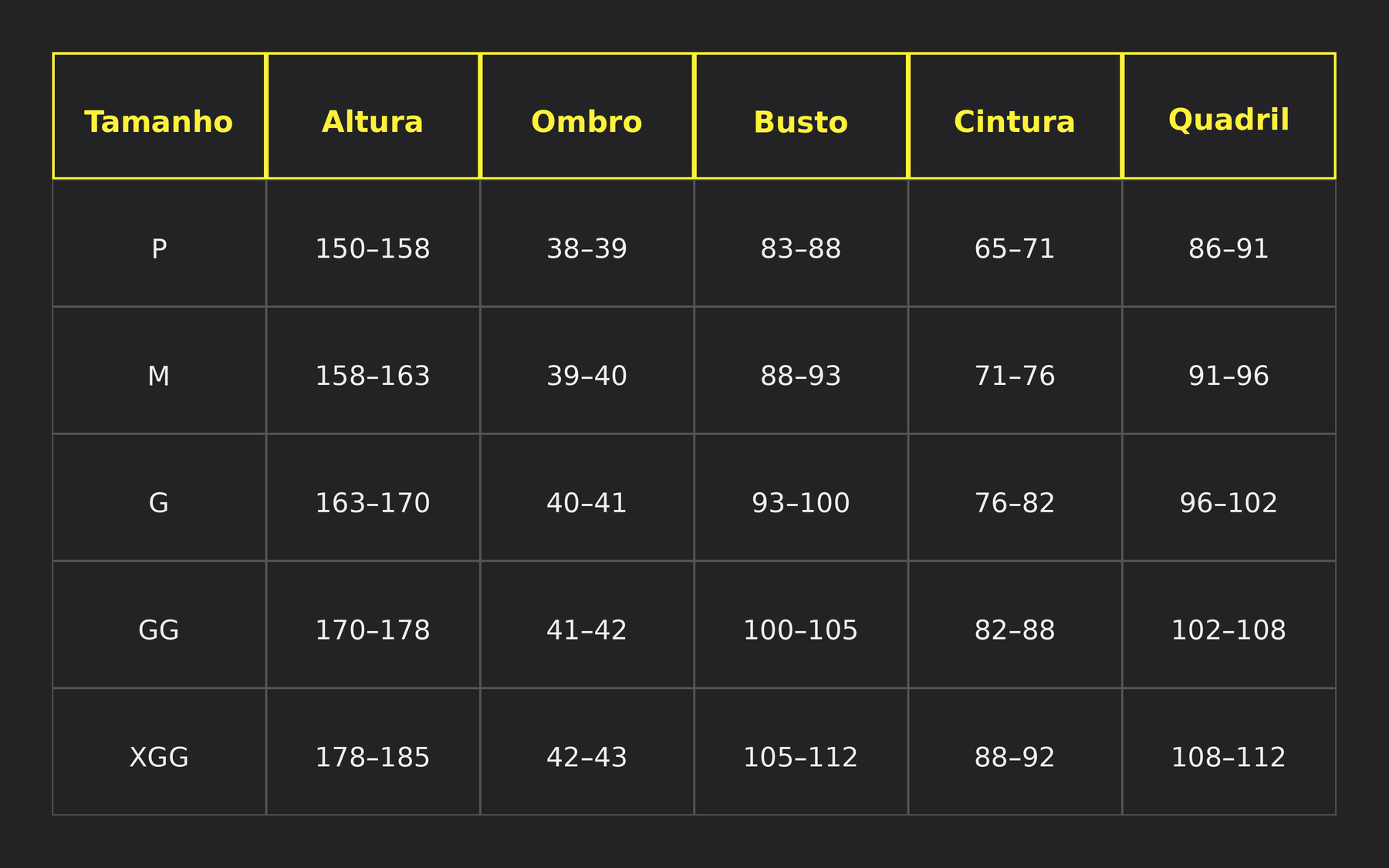Viewport: 1389px width, 868px height.
Task: Click the 82–88 waist value
Action: click(1015, 630)
